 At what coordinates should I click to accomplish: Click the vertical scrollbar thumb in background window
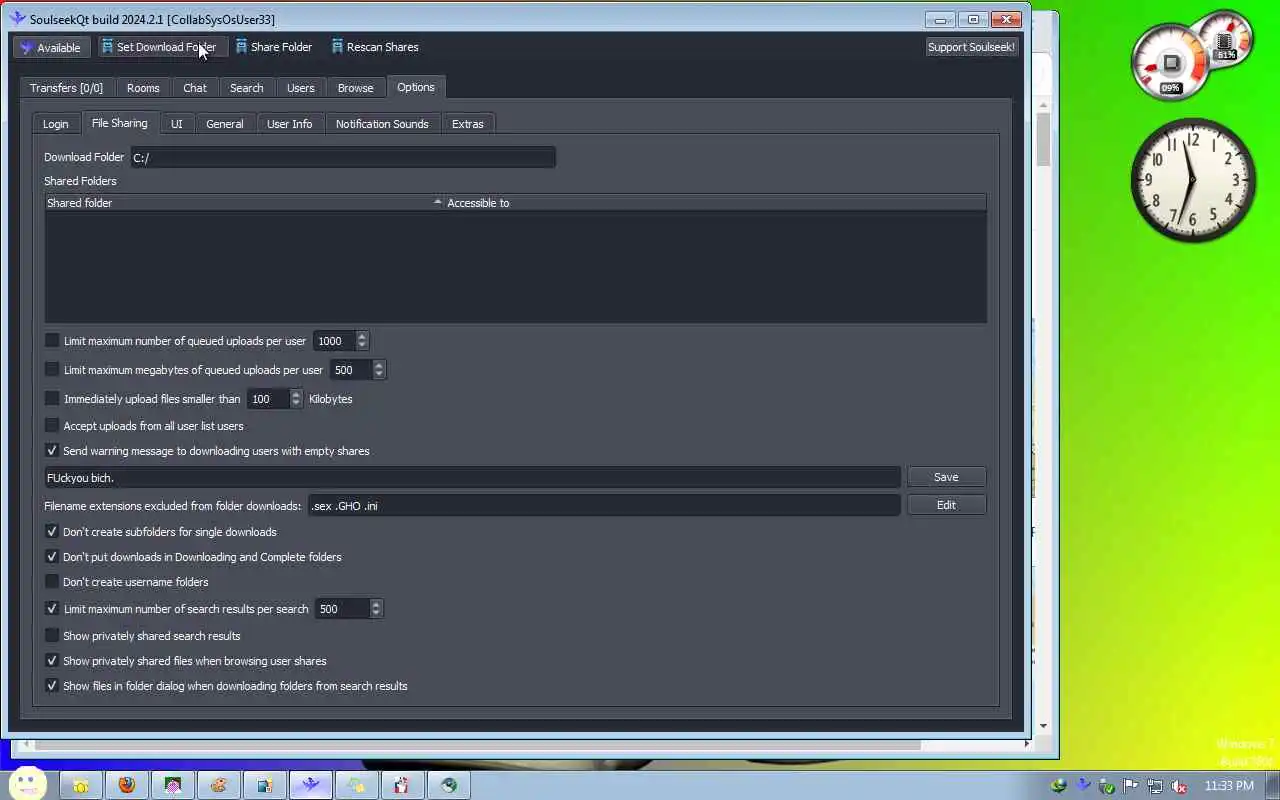1043,138
